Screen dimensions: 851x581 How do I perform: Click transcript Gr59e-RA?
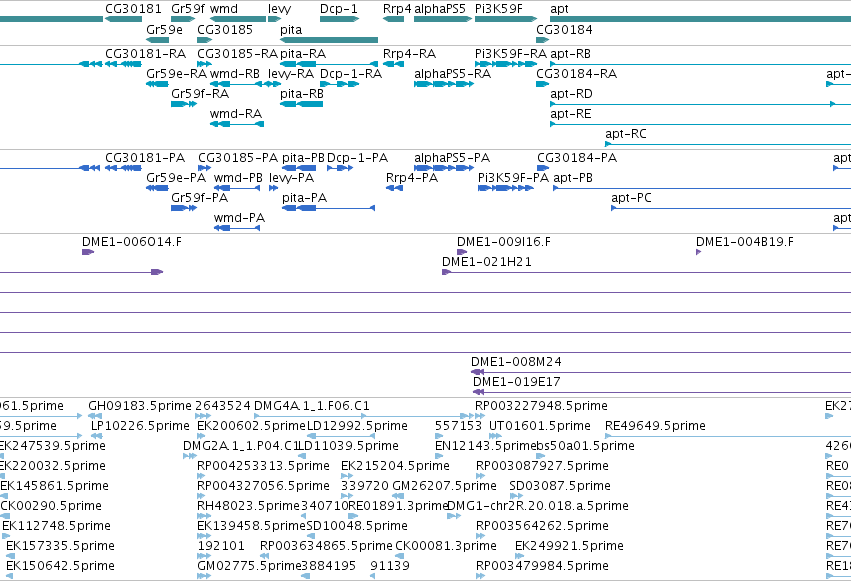(176, 74)
